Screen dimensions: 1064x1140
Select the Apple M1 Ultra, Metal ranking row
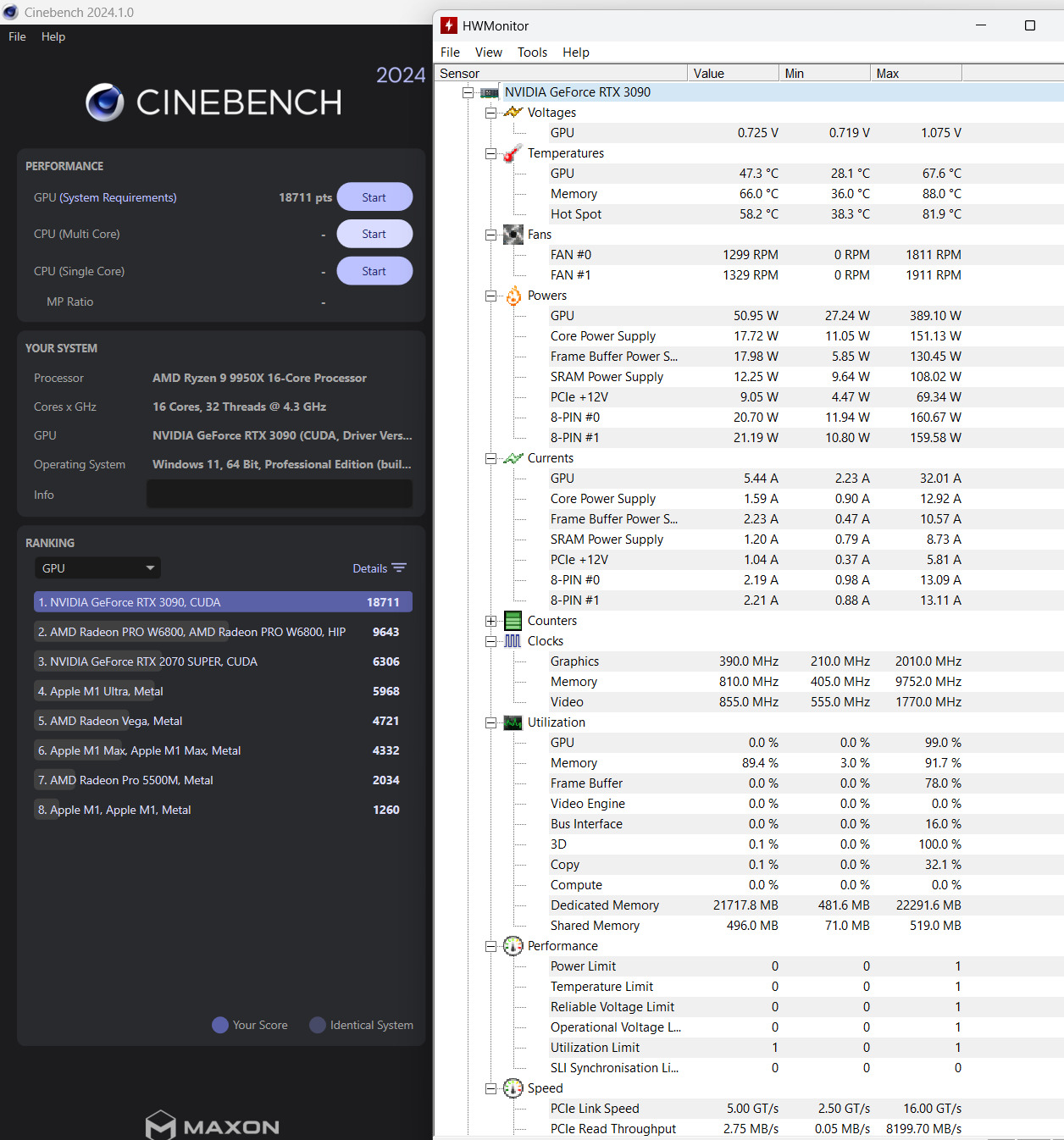tap(223, 691)
